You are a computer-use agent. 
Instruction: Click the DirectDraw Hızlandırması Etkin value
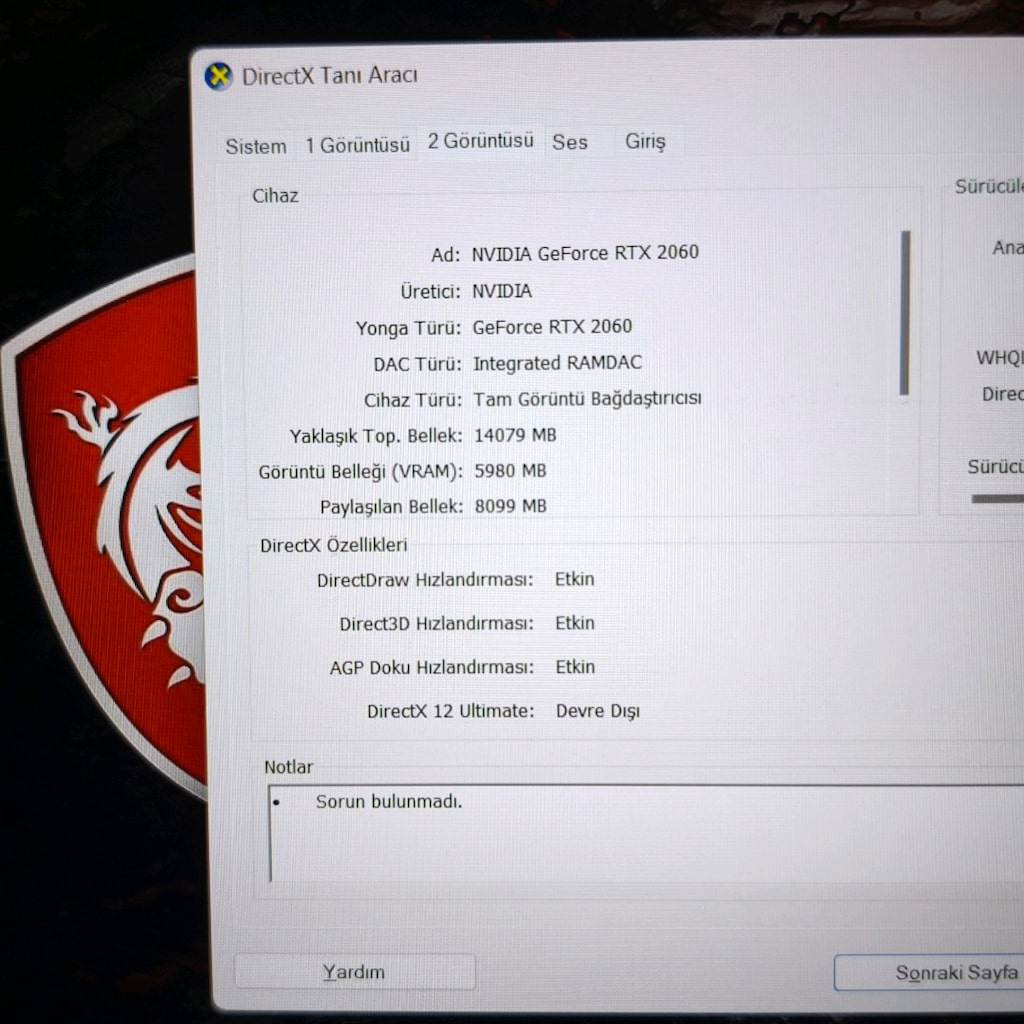tap(575, 579)
